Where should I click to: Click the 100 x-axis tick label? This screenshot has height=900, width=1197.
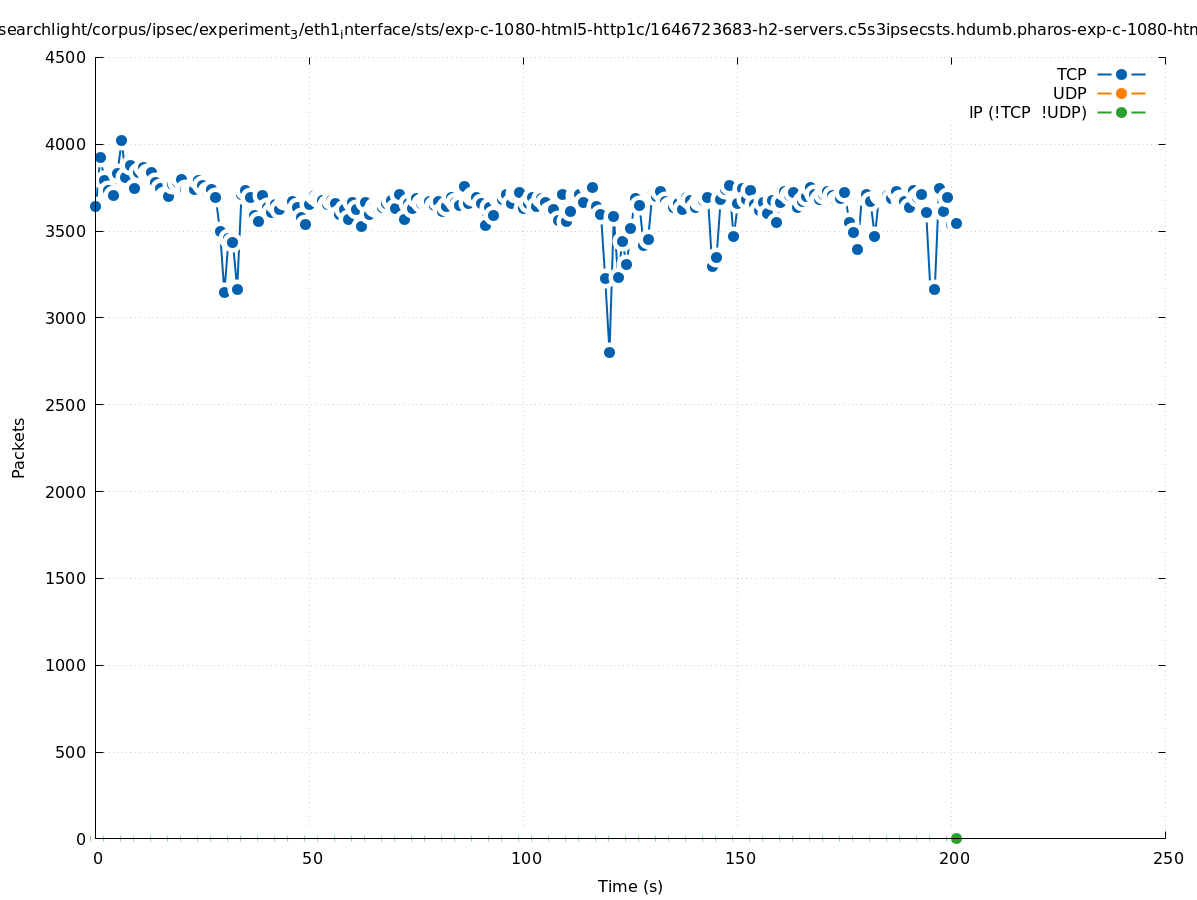[x=526, y=858]
